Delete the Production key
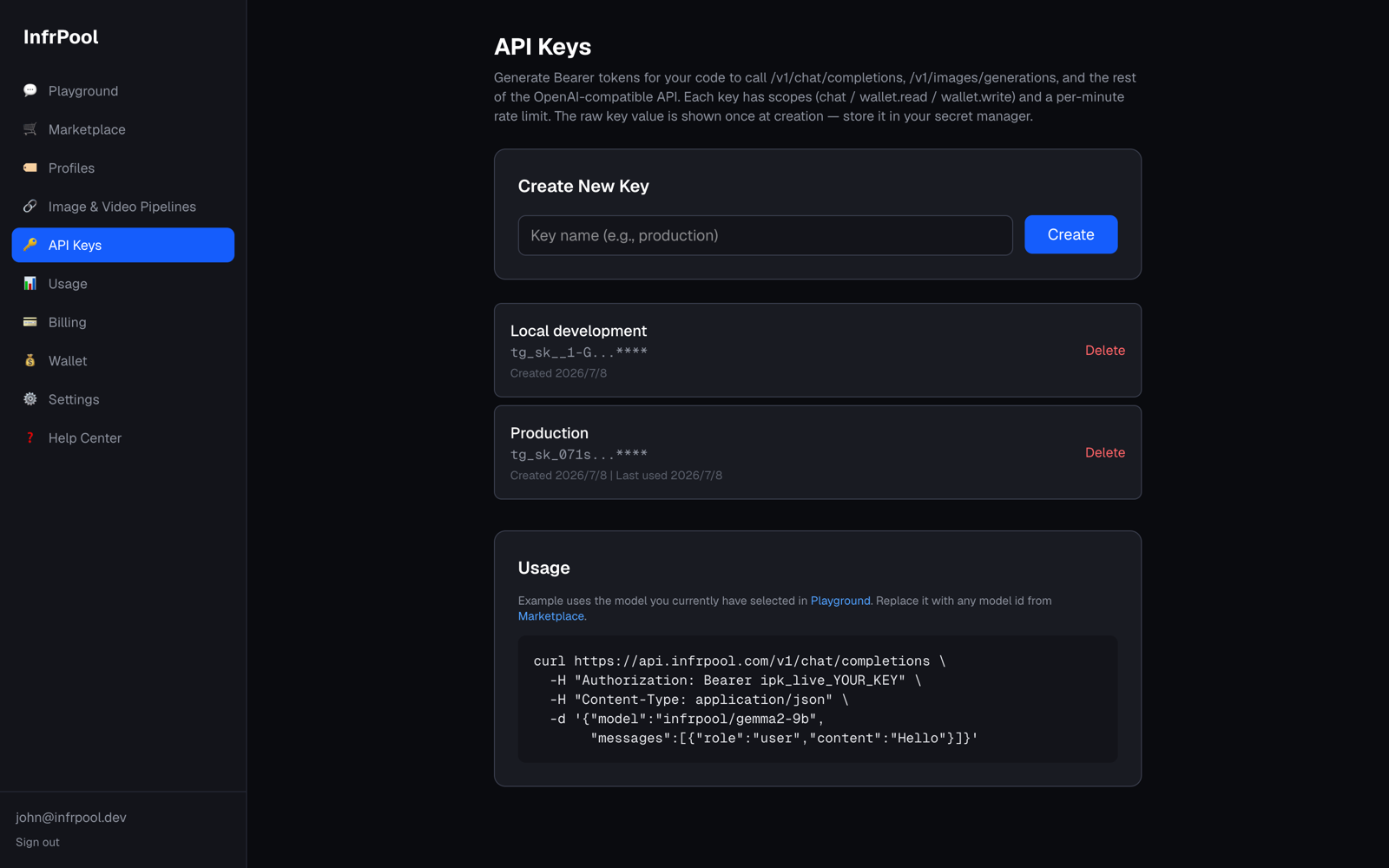Viewport: 1389px width, 868px height. [x=1104, y=453]
